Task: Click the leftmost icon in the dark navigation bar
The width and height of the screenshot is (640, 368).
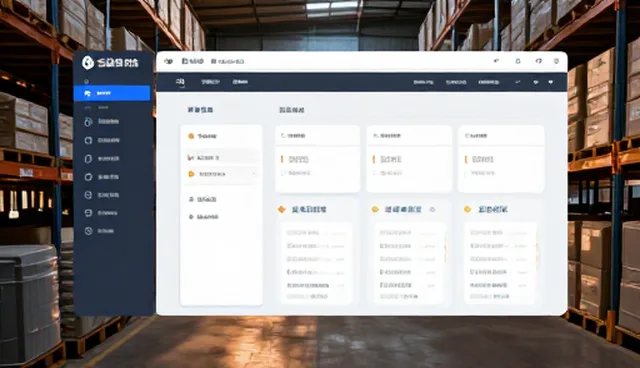Action: tap(180, 82)
